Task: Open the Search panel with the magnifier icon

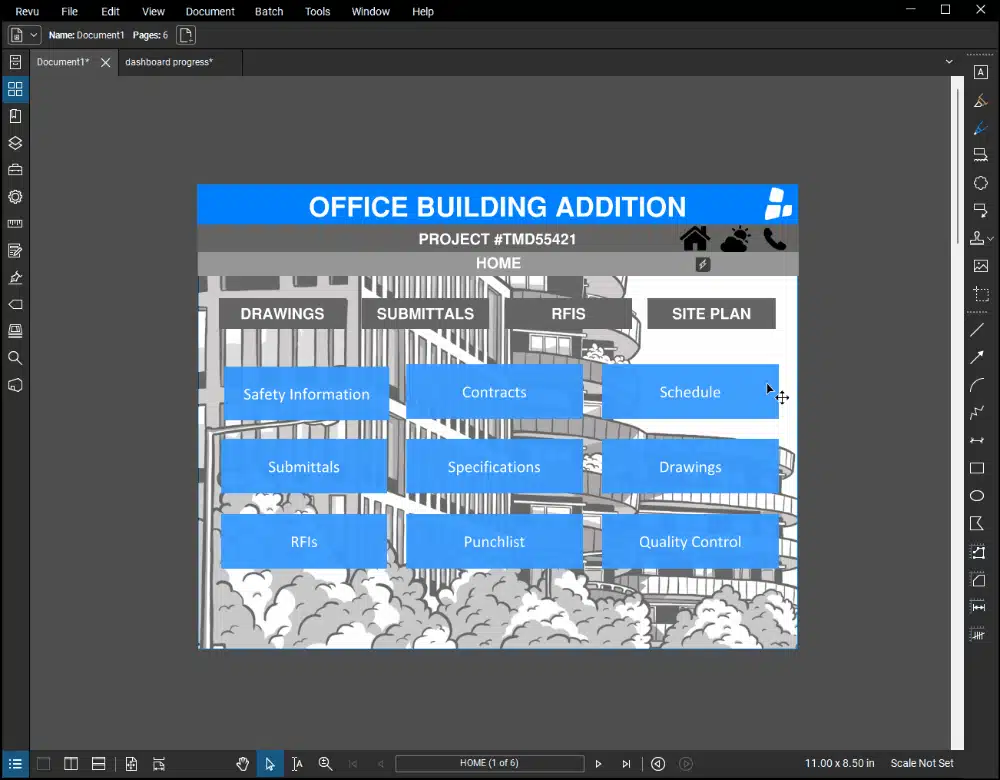Action: (15, 357)
